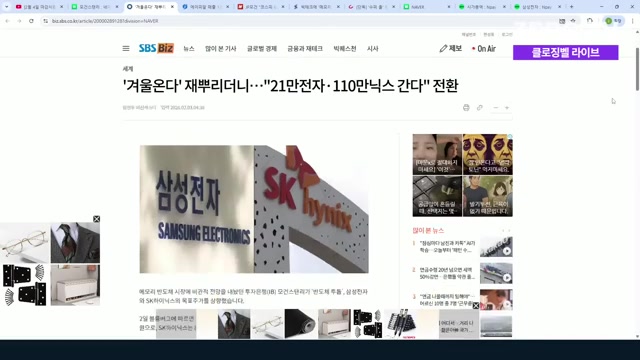The width and height of the screenshot is (640, 360).
Task: Increase article font size with plus
Action: 507,108
